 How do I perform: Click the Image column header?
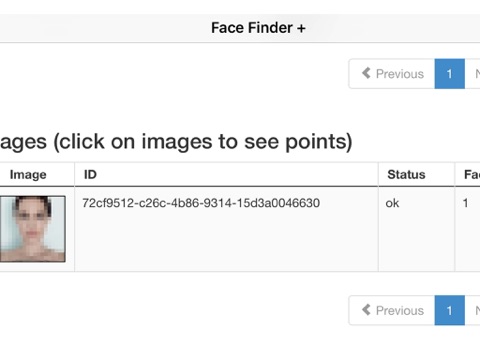click(28, 175)
